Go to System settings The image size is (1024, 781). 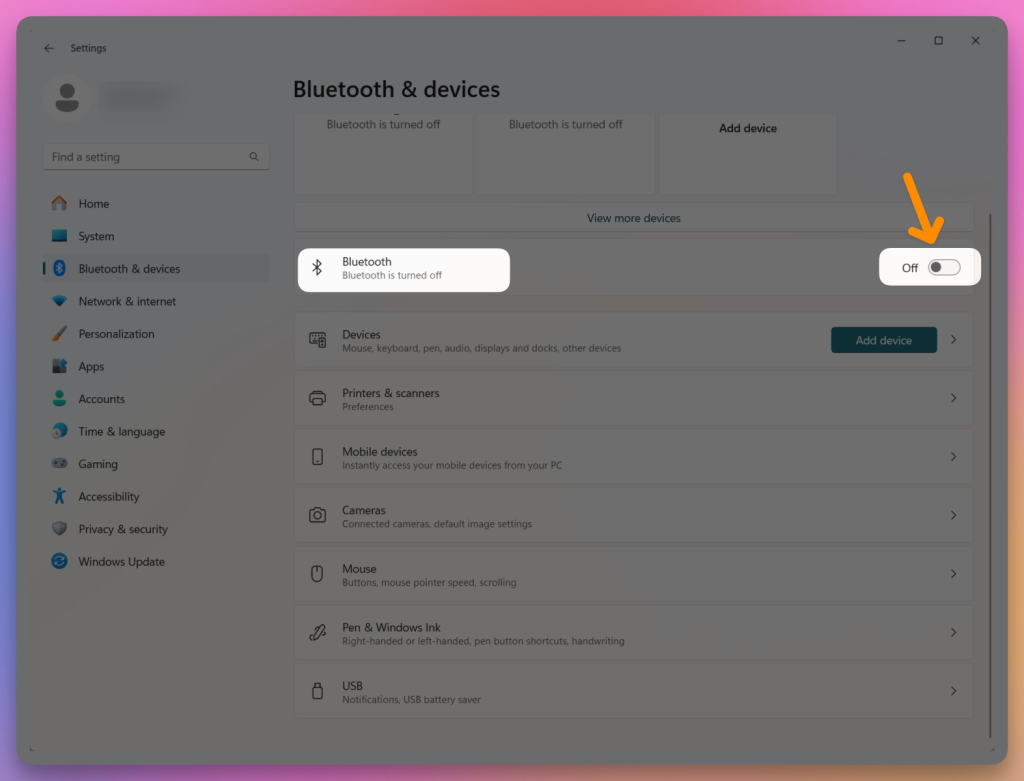coord(156,236)
